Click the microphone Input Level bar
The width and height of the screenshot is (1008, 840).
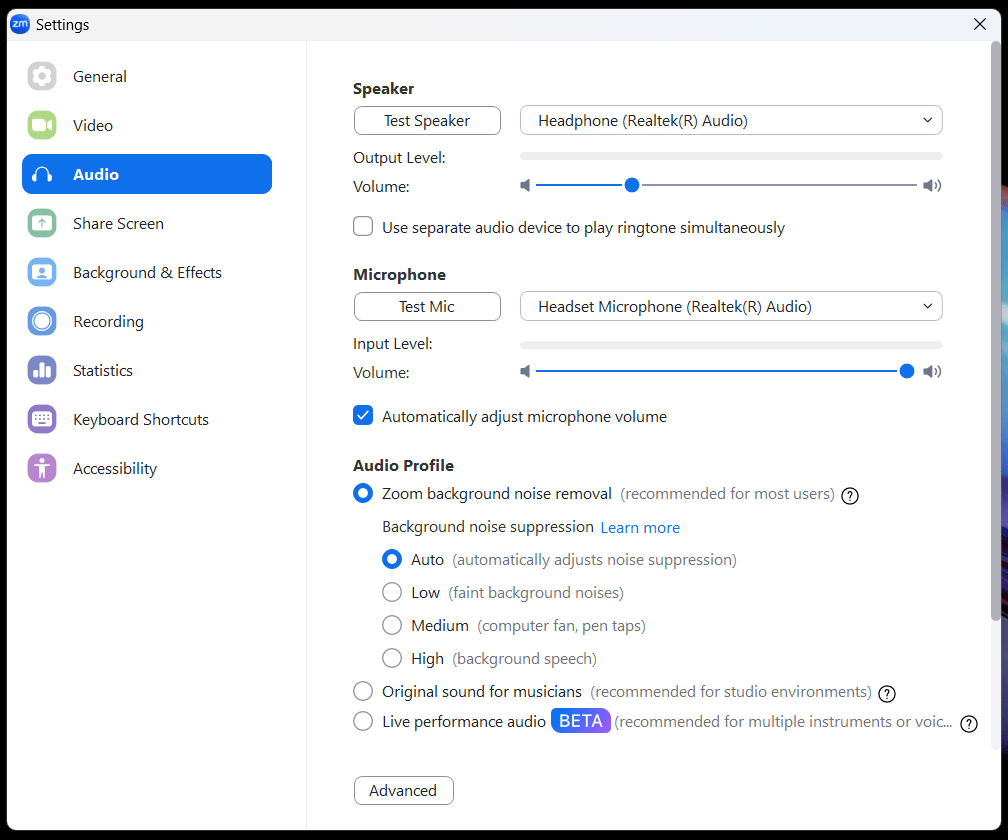(731, 345)
